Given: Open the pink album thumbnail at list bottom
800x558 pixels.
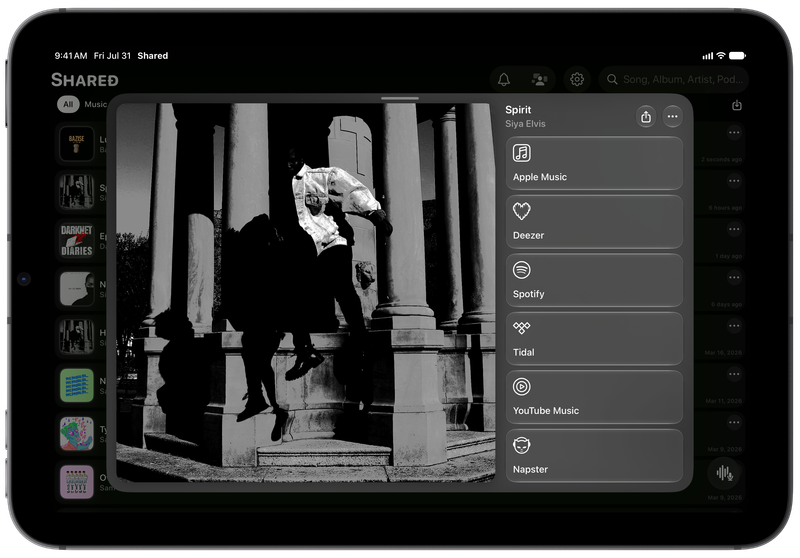Looking at the screenshot, I should pyautogui.click(x=77, y=482).
